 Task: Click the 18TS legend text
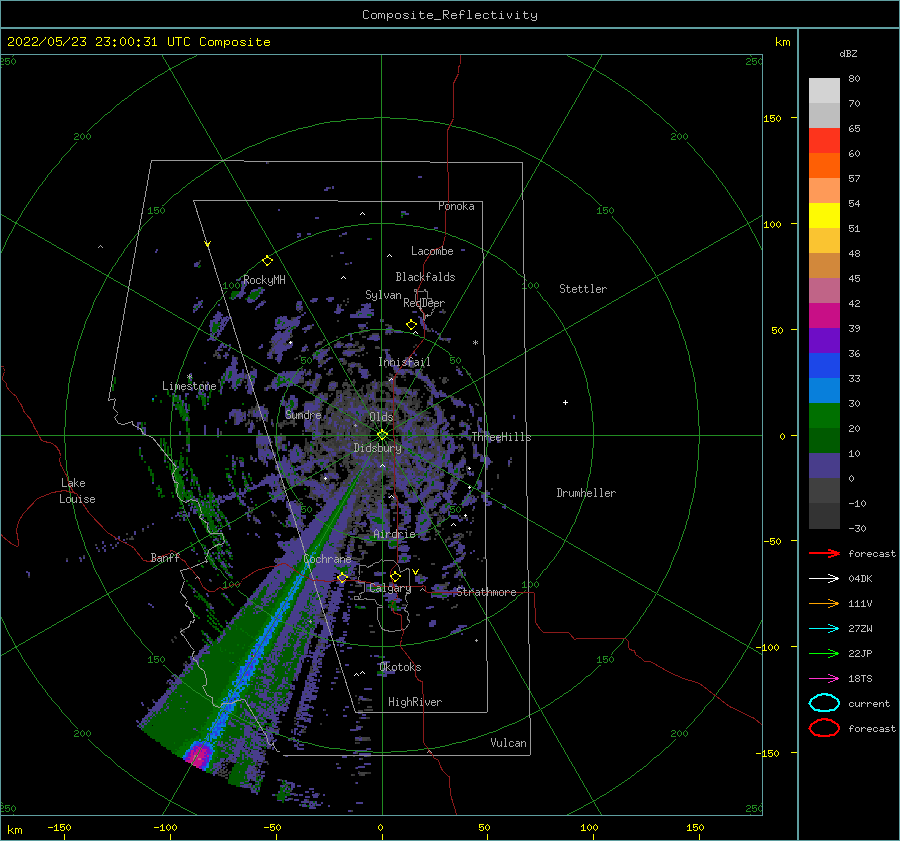click(x=860, y=679)
